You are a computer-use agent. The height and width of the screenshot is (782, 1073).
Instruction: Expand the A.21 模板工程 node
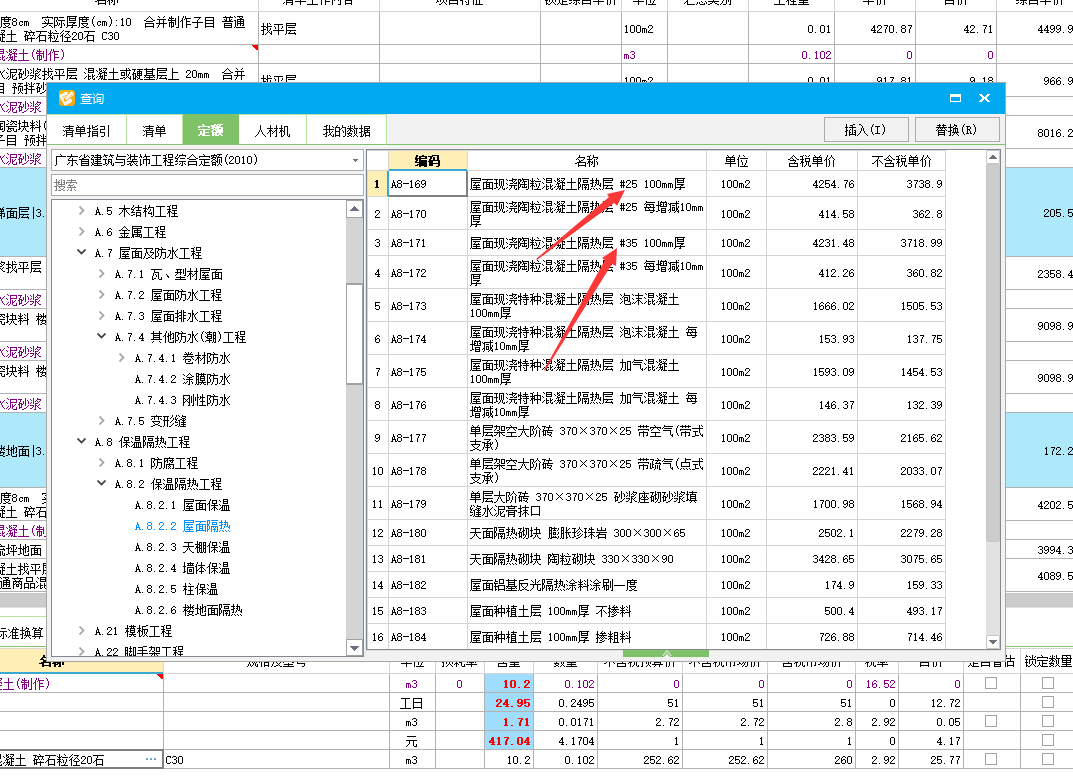coord(81,631)
